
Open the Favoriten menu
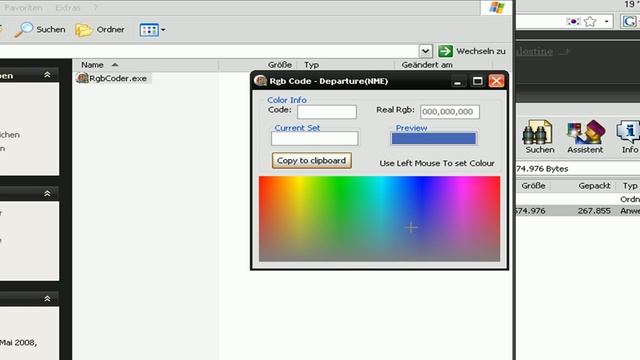tap(23, 8)
